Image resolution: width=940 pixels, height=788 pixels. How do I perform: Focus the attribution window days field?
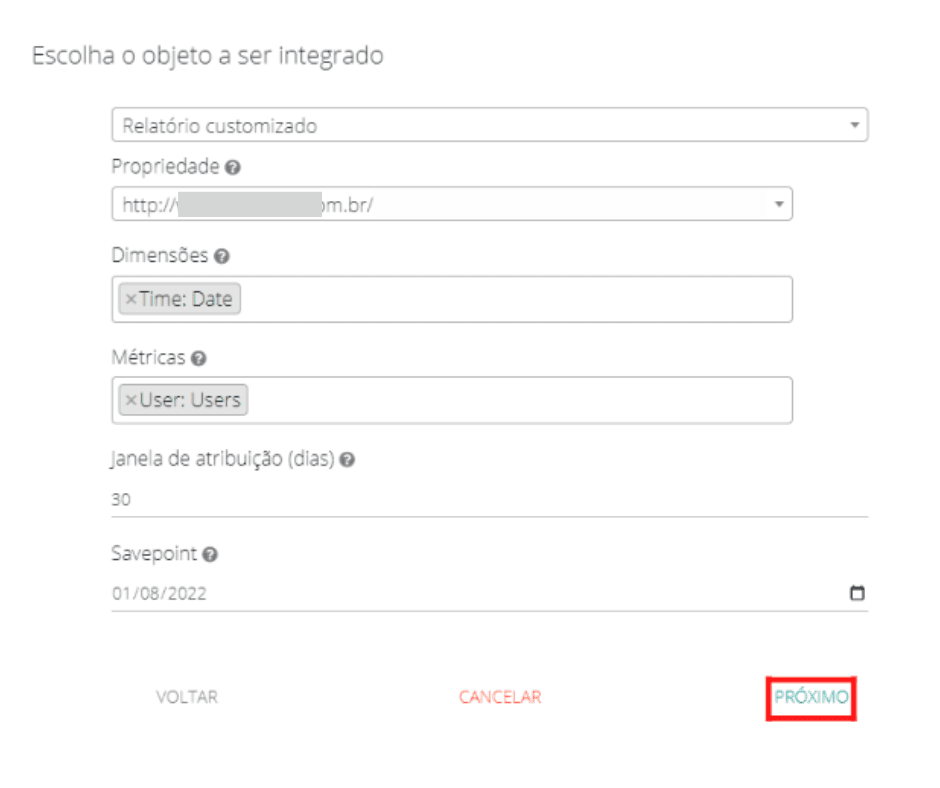pyautogui.click(x=488, y=500)
